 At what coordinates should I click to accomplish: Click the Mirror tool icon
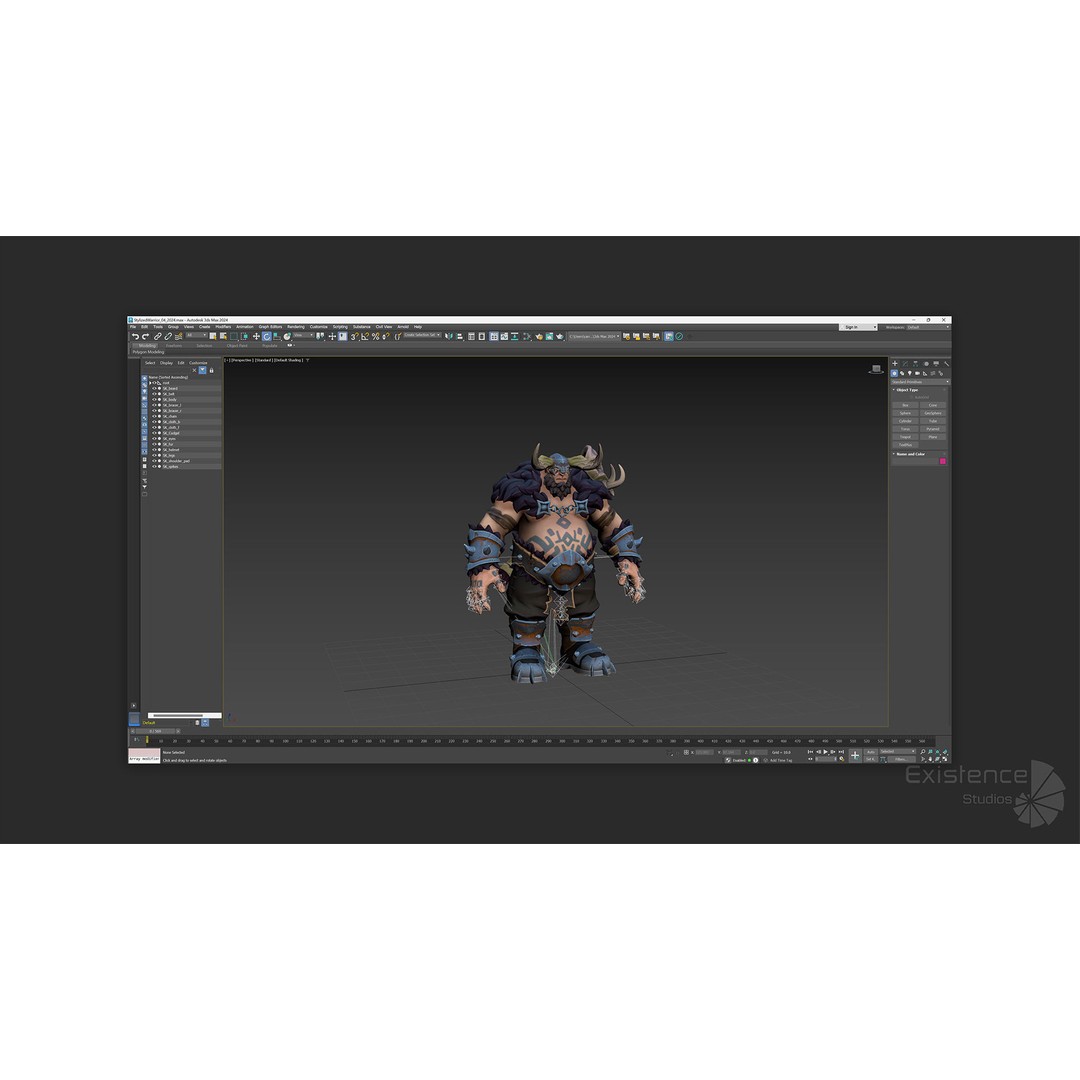(449, 336)
